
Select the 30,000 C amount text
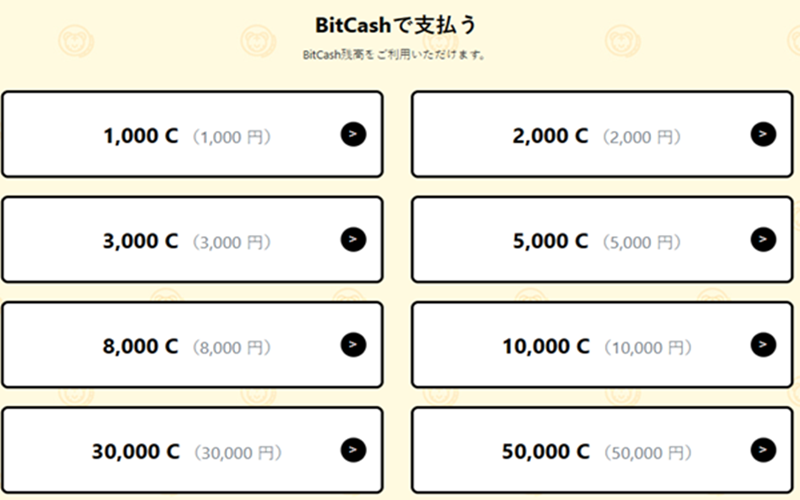point(135,452)
